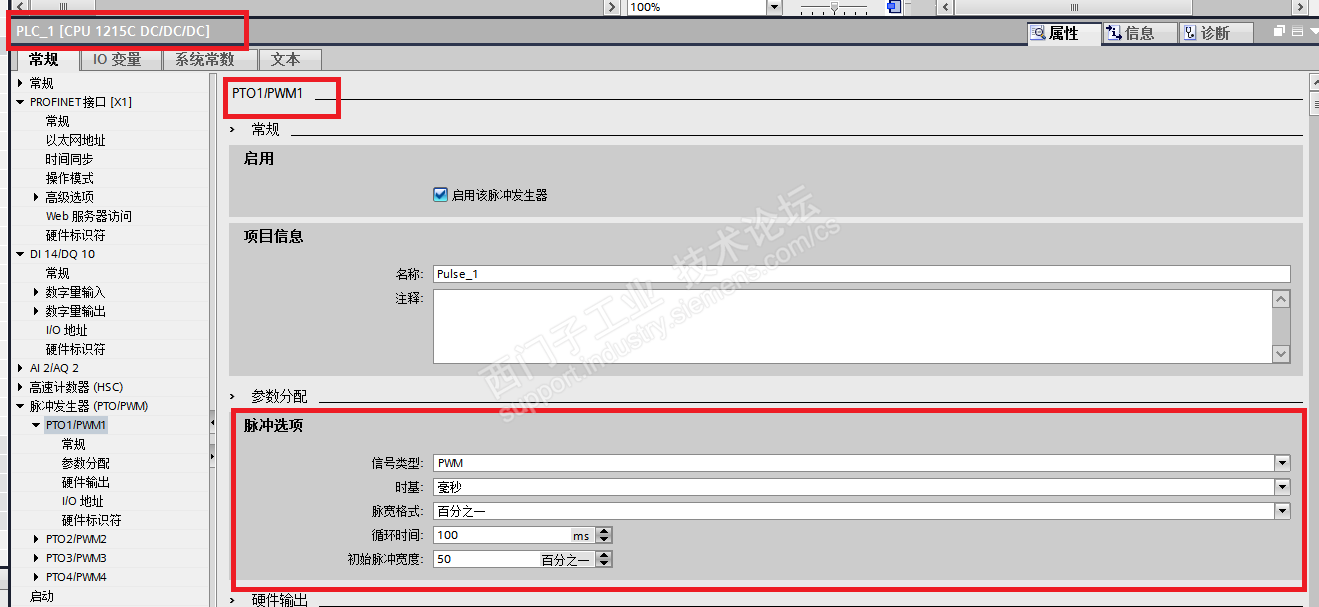Screen dimensions: 1319x607
Task: Click the tree pane collapse left arrow handle
Action: pyautogui.click(x=212, y=423)
